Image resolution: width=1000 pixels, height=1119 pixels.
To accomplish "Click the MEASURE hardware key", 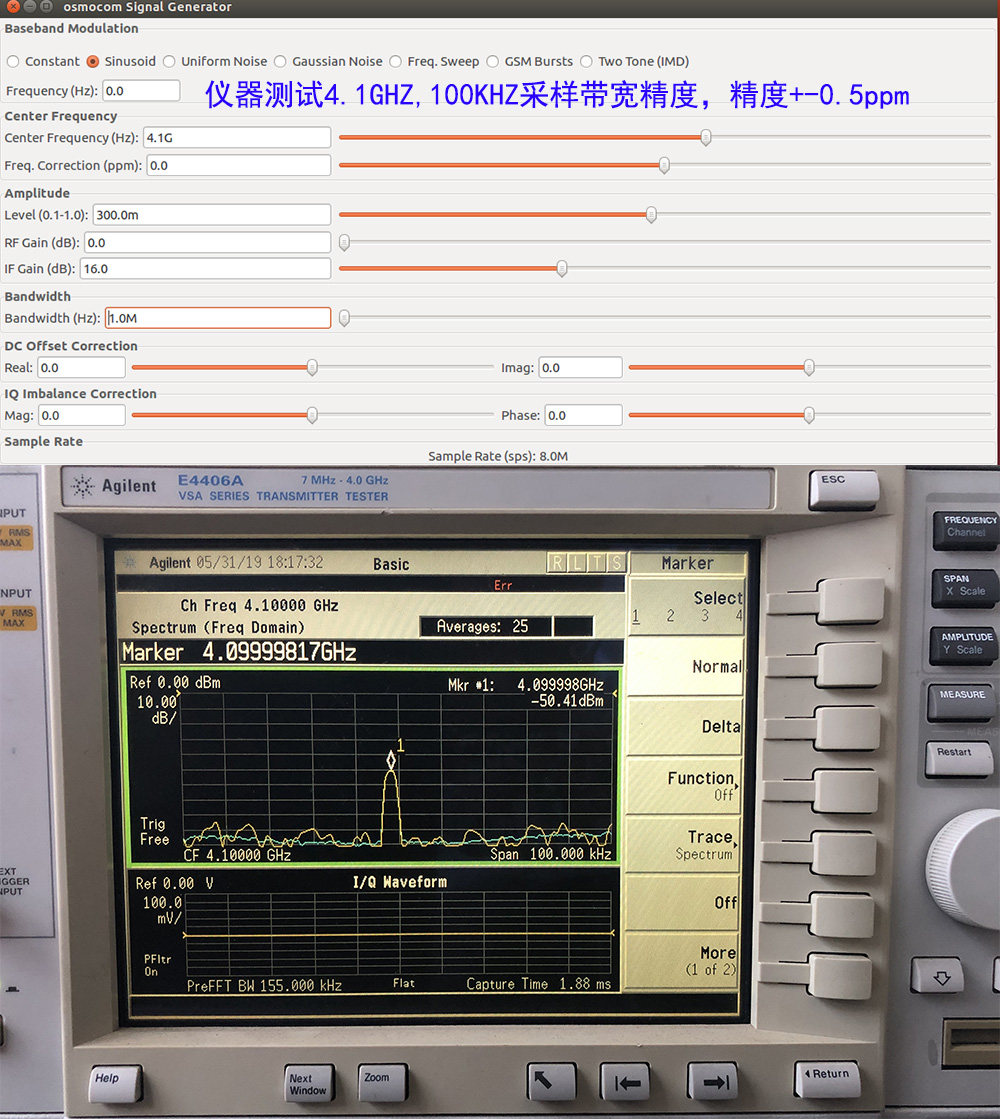I will point(961,701).
